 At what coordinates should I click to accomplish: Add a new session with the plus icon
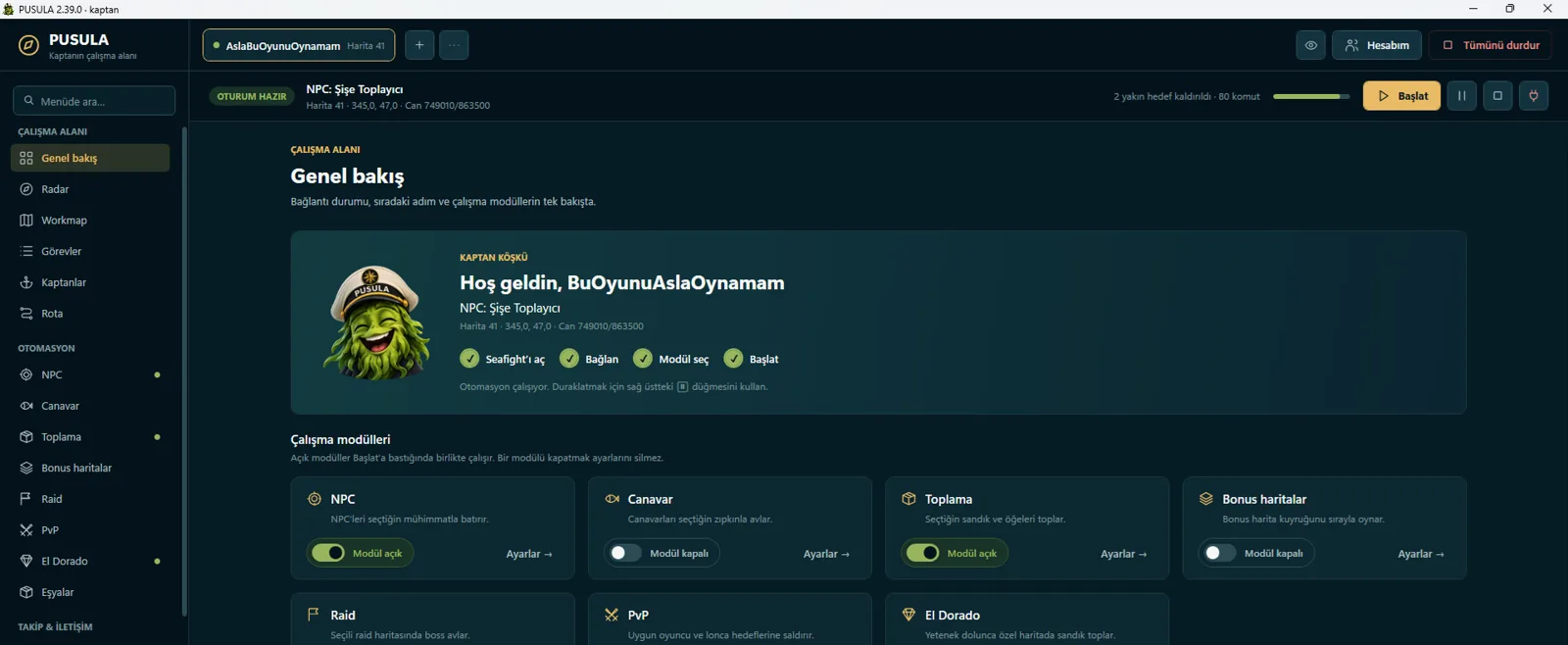click(419, 45)
